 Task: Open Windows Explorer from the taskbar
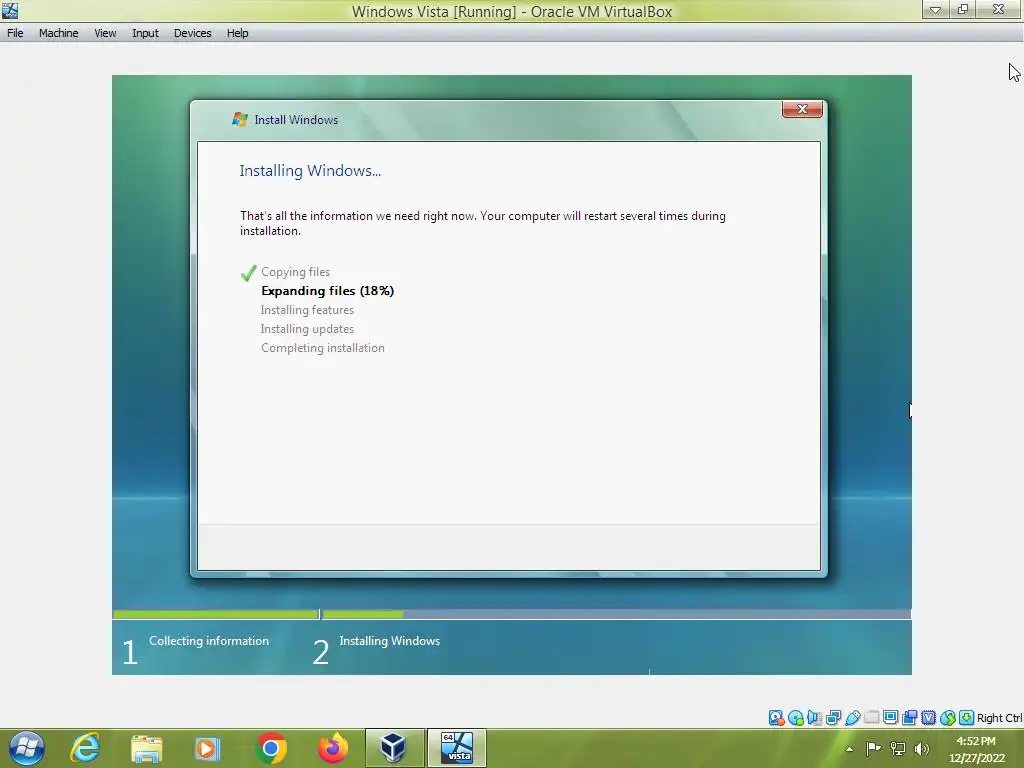point(146,748)
